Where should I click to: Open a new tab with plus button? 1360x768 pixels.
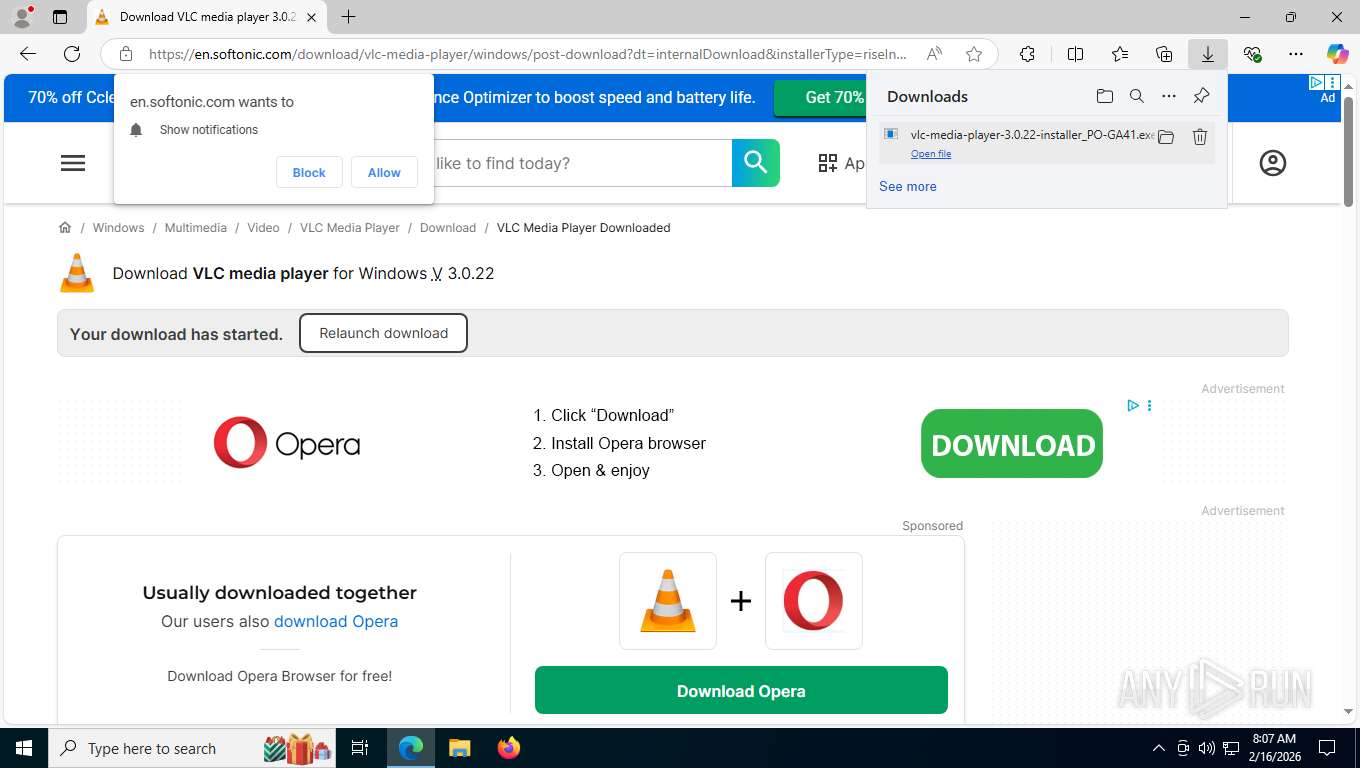click(x=348, y=17)
